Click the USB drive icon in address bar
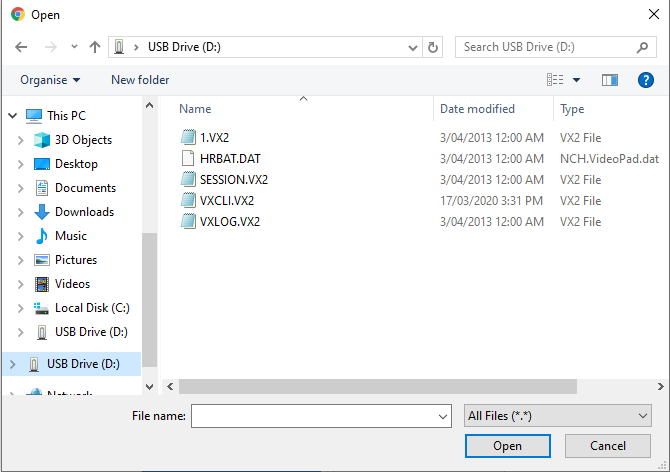This screenshot has height=472, width=670. [x=119, y=47]
